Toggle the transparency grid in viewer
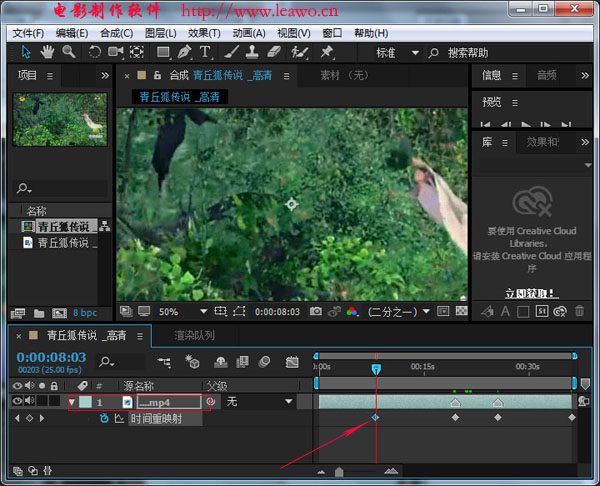The image size is (600, 486). (x=461, y=311)
